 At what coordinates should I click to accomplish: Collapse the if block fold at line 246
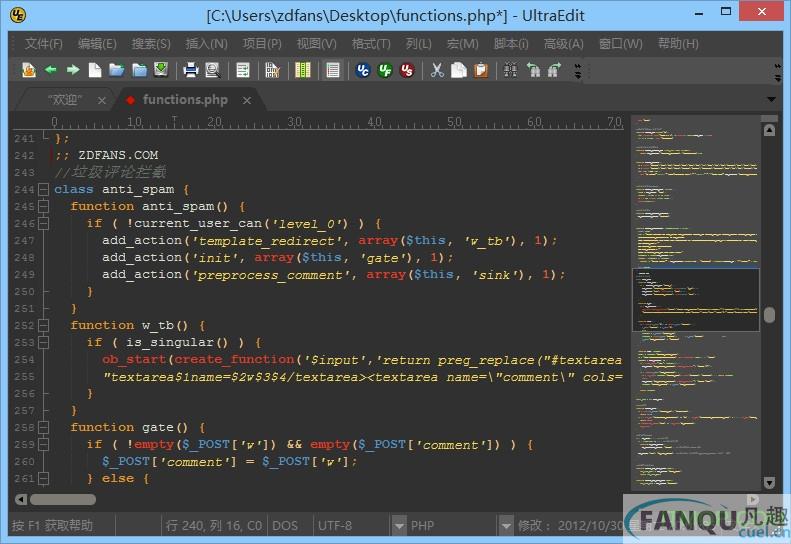click(x=43, y=224)
